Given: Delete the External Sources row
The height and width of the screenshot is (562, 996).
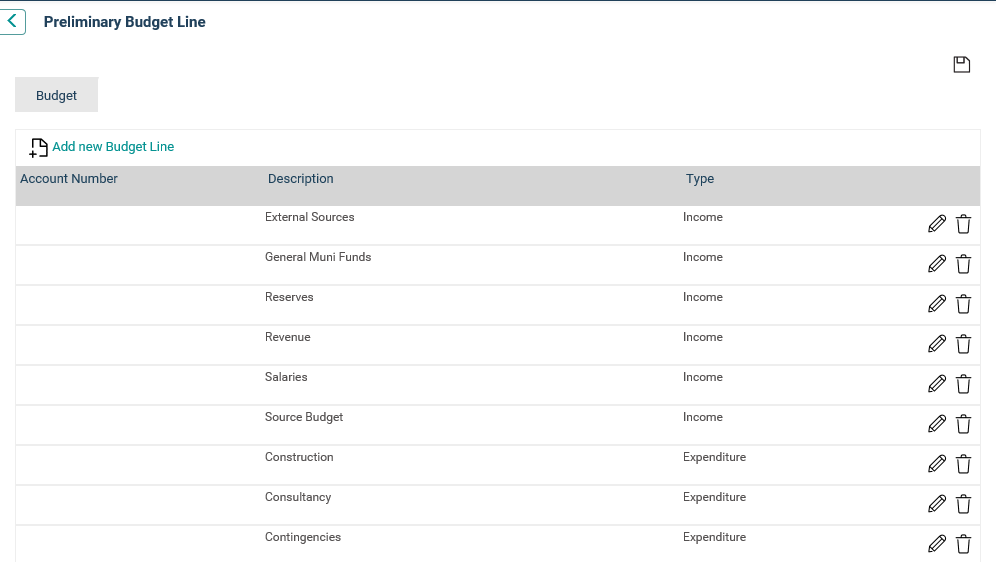Looking at the screenshot, I should click(964, 224).
